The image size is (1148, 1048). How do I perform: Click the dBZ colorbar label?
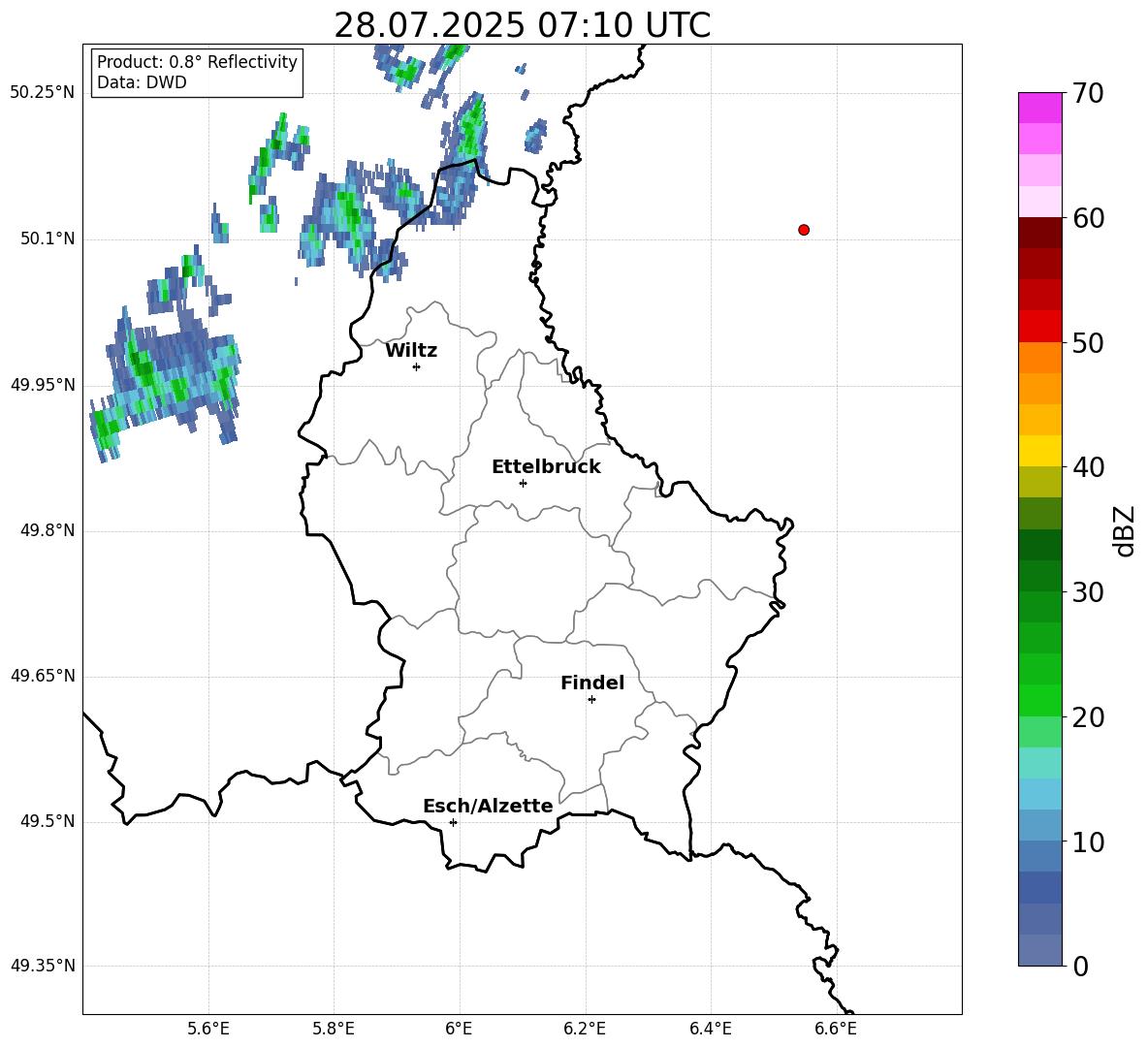click(1126, 530)
